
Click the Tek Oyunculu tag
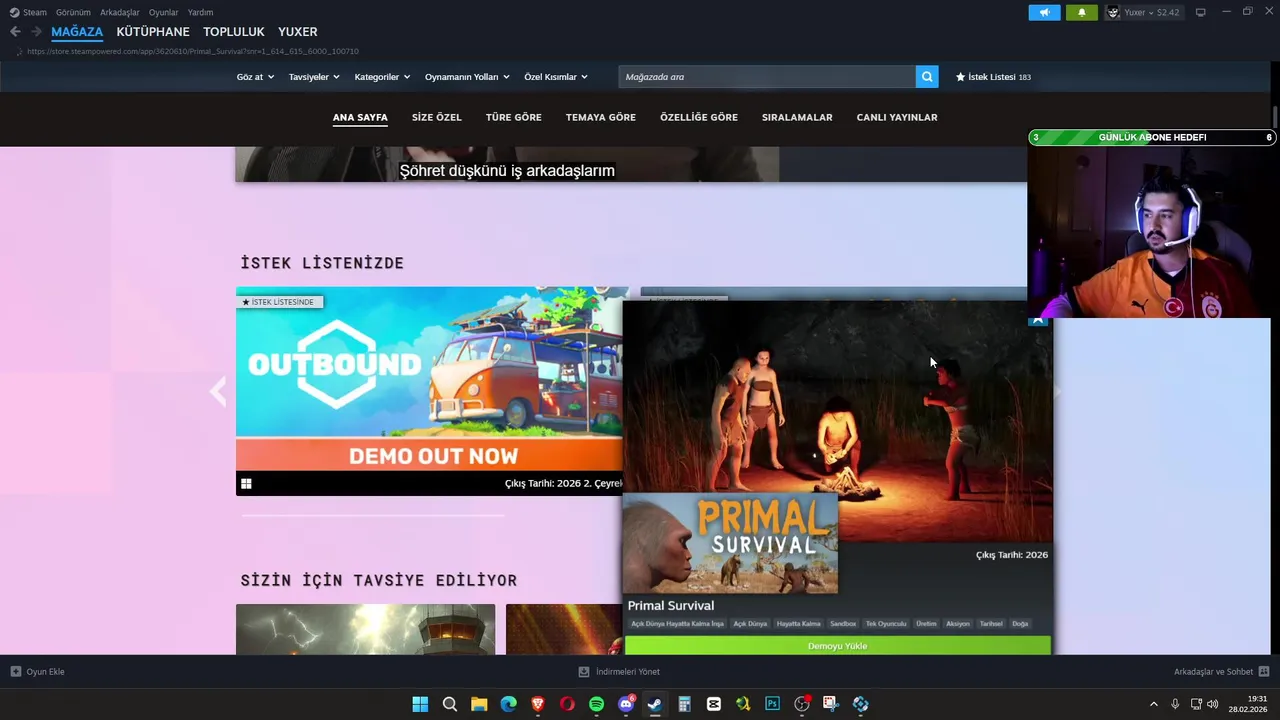[886, 624]
